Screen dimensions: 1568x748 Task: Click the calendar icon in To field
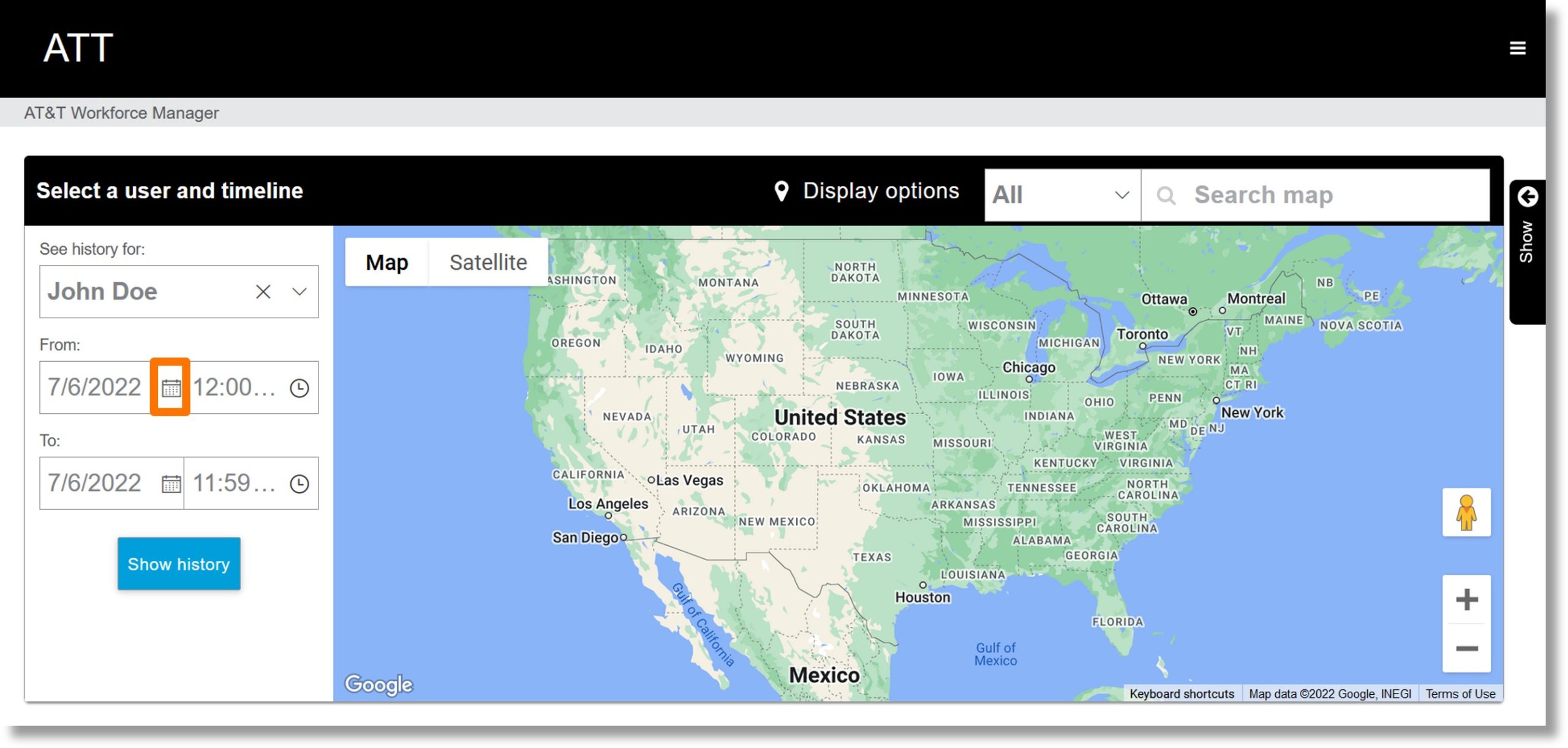pos(170,482)
